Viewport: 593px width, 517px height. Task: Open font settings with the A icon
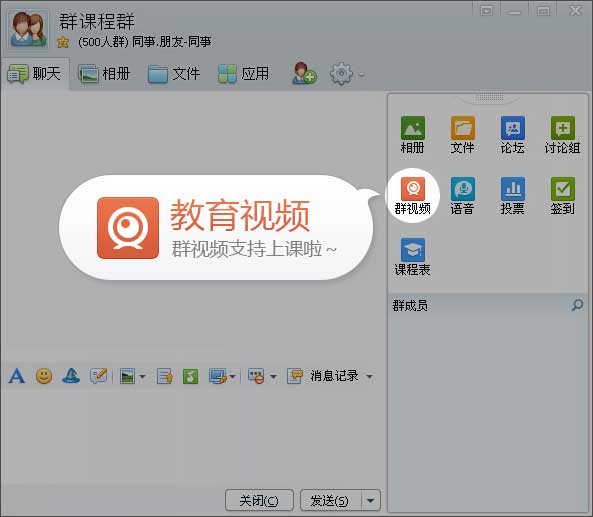point(17,376)
